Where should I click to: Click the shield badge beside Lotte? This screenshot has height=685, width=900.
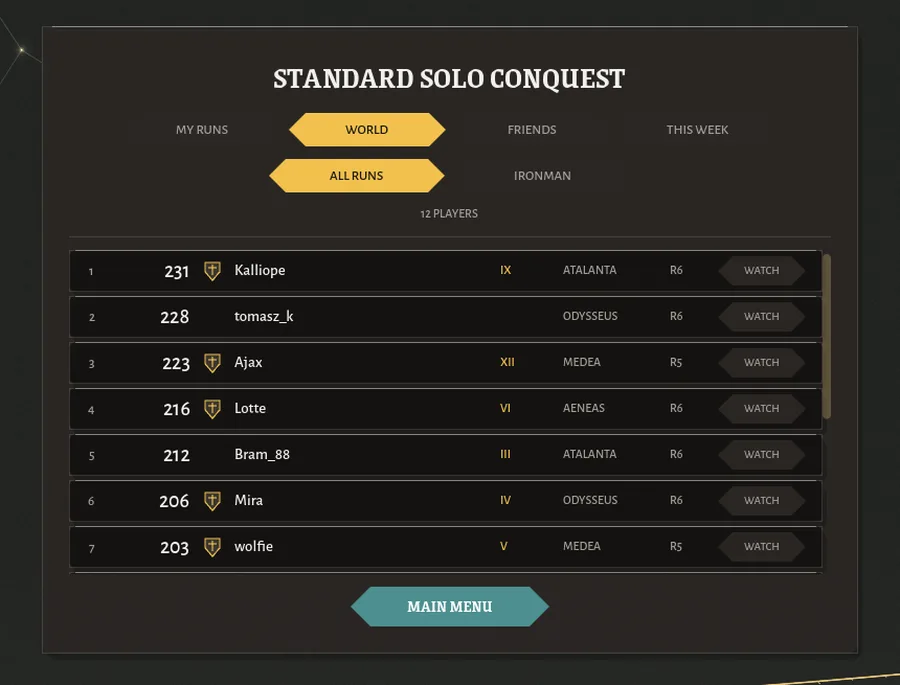tap(212, 408)
